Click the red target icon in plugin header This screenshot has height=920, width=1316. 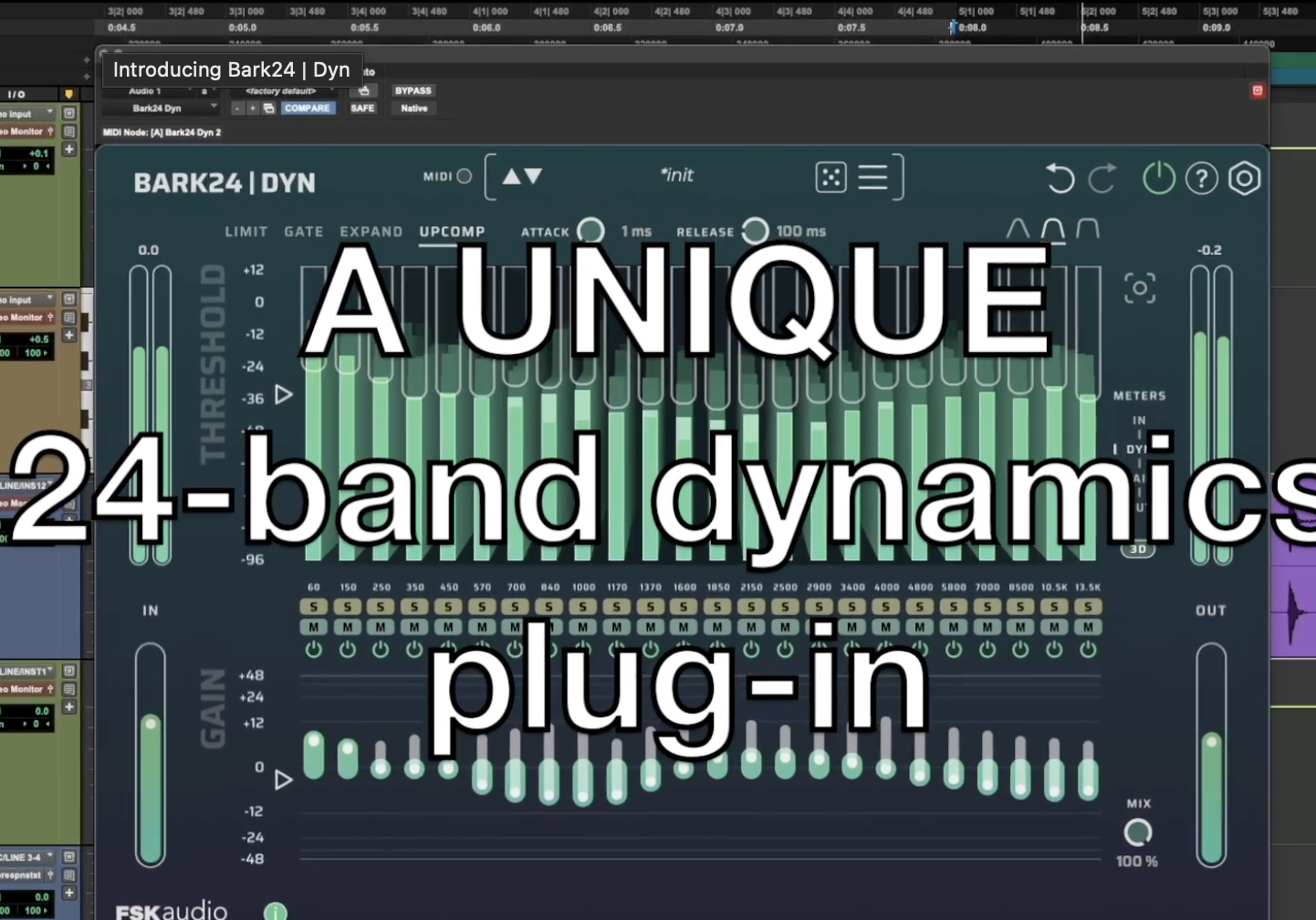[1258, 90]
